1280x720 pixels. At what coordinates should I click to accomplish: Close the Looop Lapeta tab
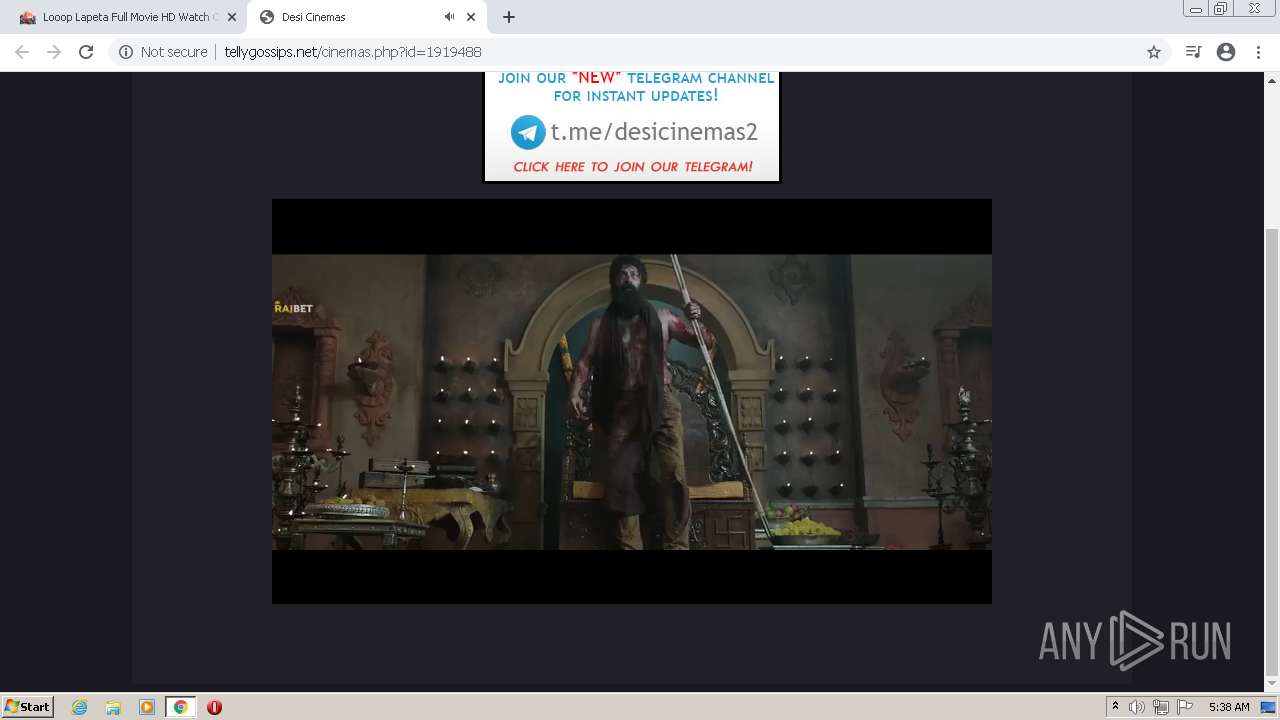(231, 17)
